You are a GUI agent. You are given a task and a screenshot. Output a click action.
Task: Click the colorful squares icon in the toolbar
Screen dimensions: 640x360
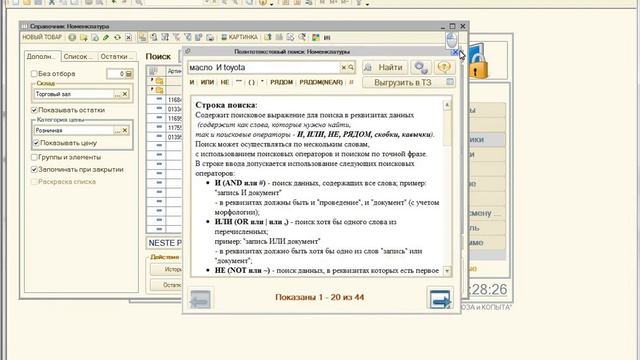(x=316, y=38)
